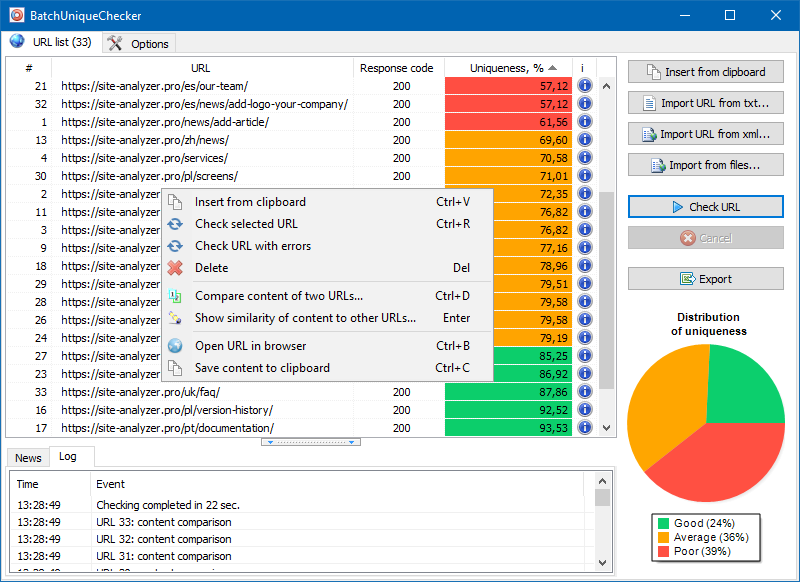This screenshot has width=800, height=582.
Task: Select the pl/version-history URL row
Action: [166, 410]
